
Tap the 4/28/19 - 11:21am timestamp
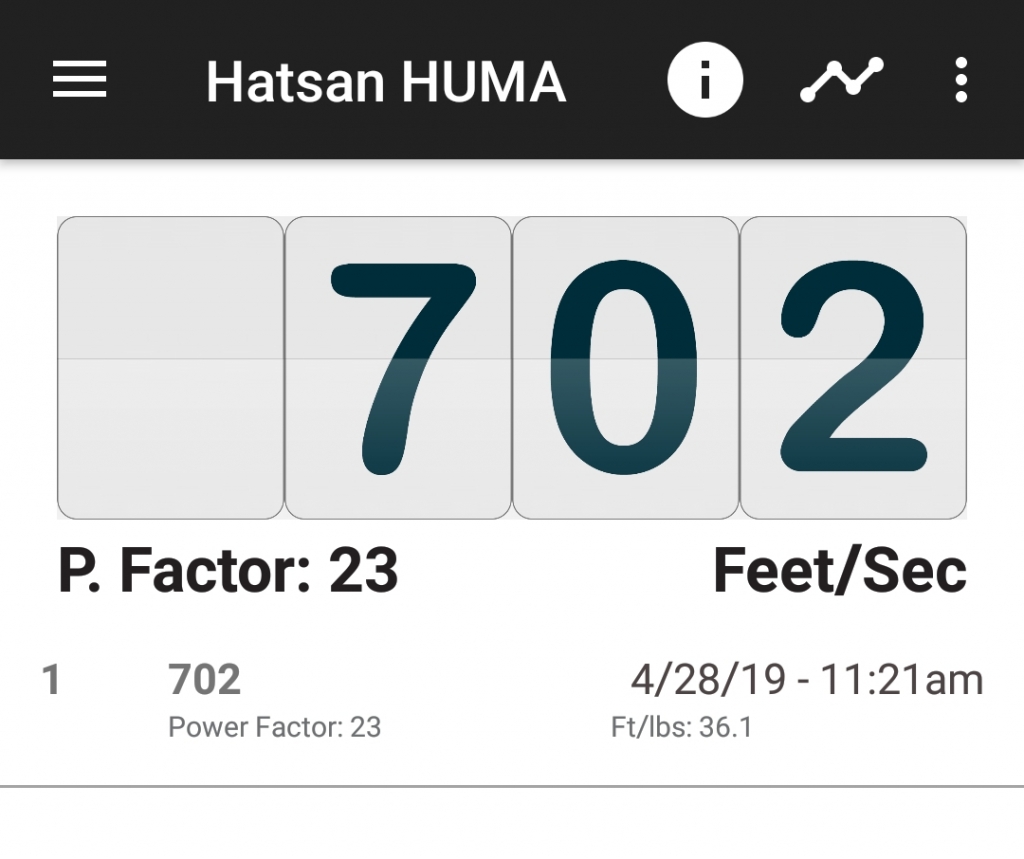point(807,679)
